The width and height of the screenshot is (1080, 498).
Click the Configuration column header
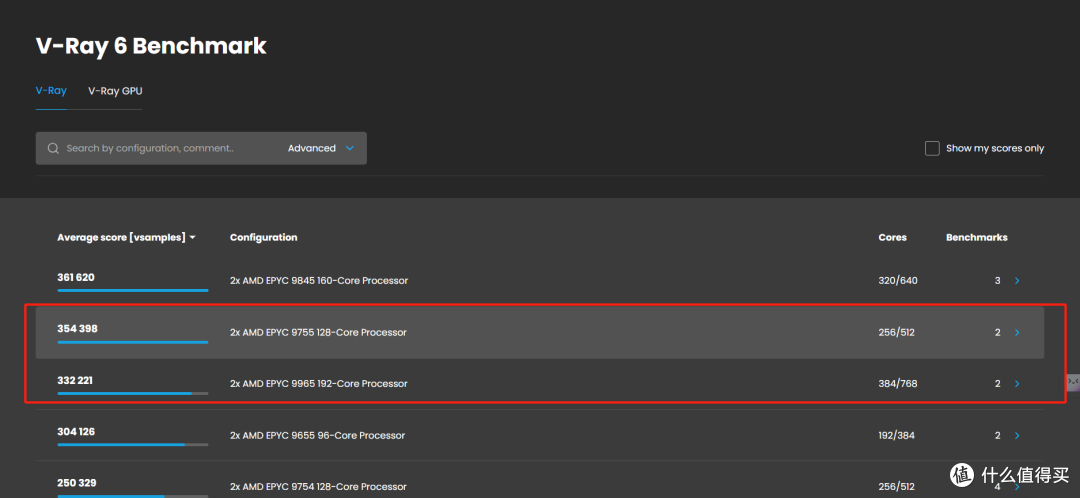(x=263, y=237)
